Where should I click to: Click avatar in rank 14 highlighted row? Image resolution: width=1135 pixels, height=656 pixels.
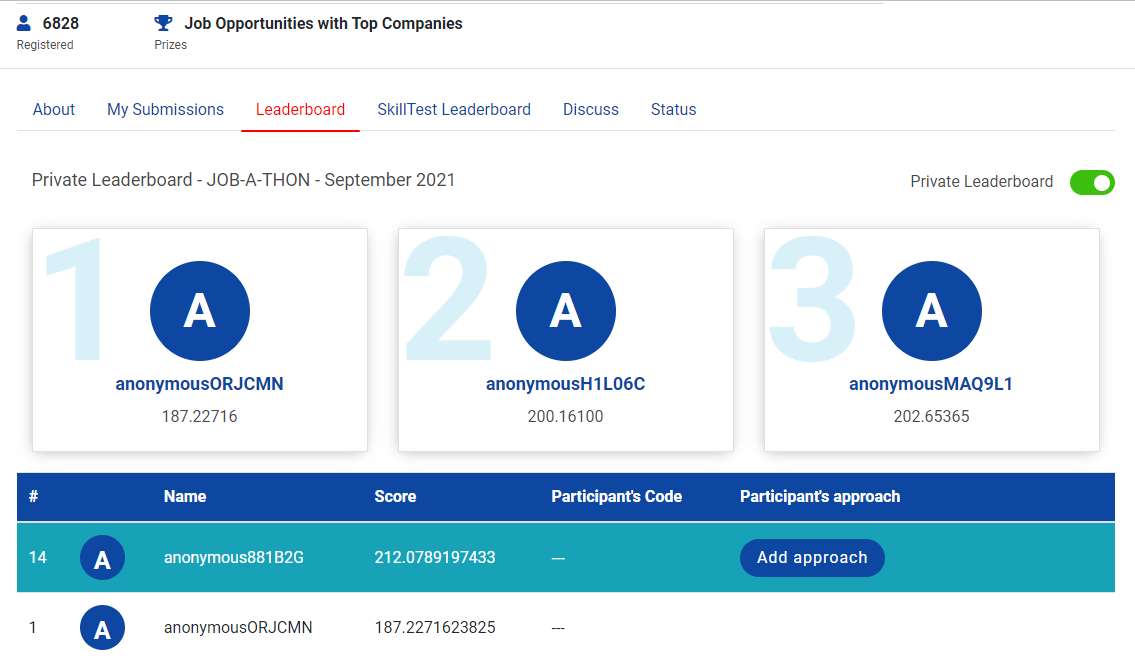[102, 558]
